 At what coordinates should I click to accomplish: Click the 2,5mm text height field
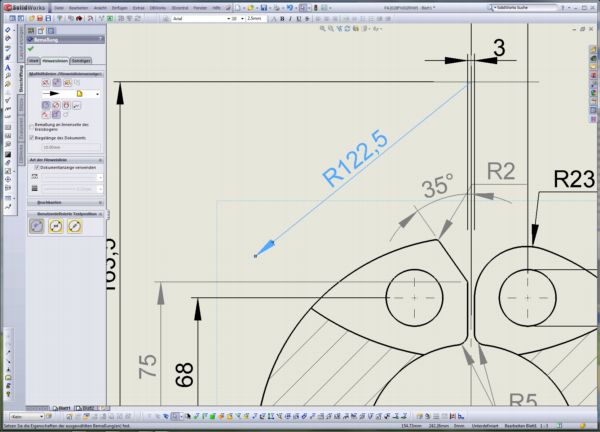click(256, 18)
